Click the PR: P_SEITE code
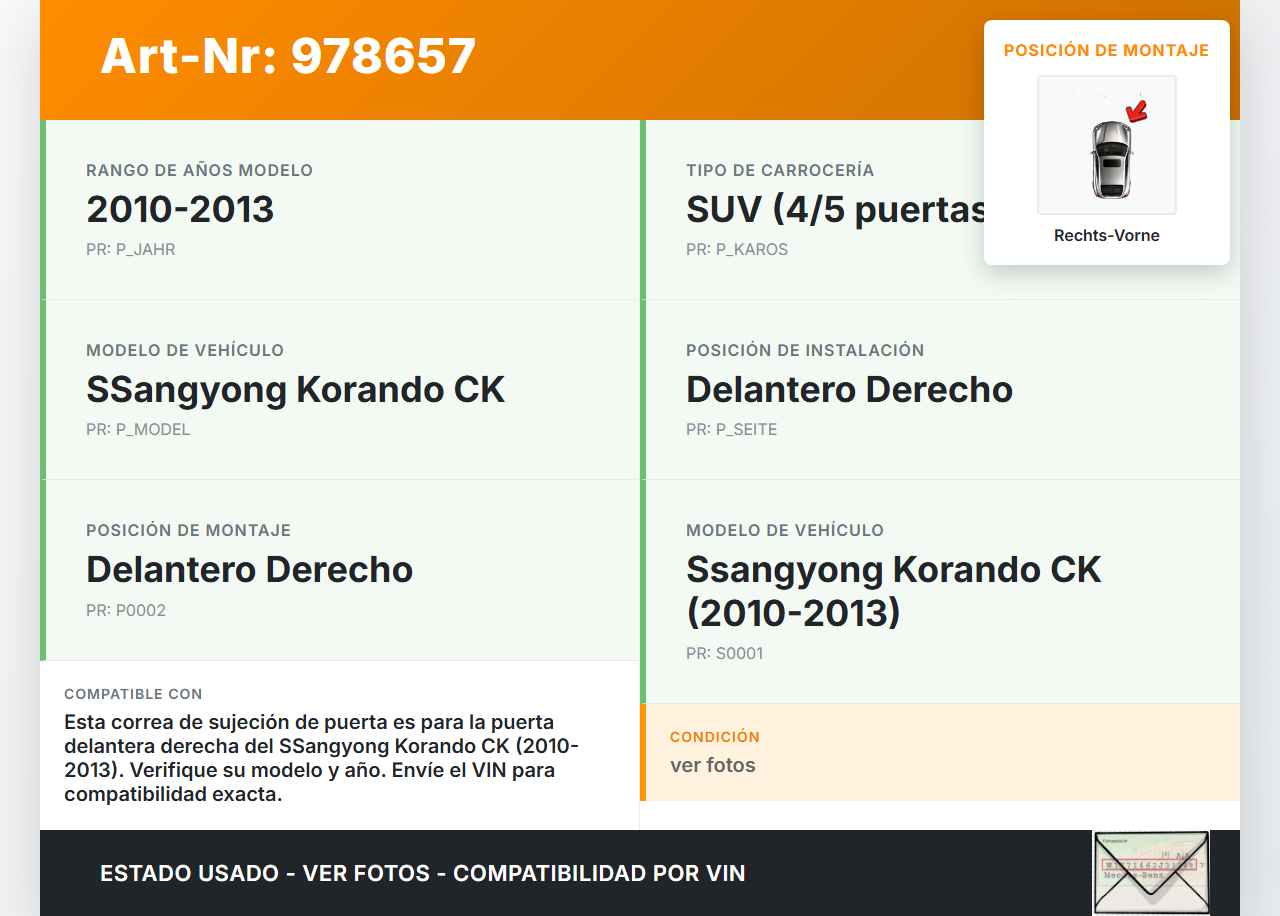This screenshot has width=1280, height=916. (x=731, y=430)
